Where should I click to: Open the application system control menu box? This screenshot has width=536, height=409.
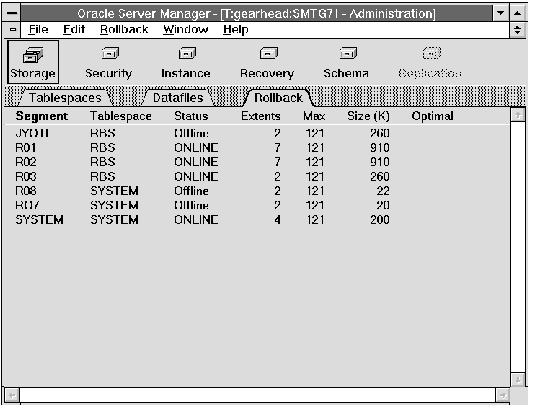point(12,13)
